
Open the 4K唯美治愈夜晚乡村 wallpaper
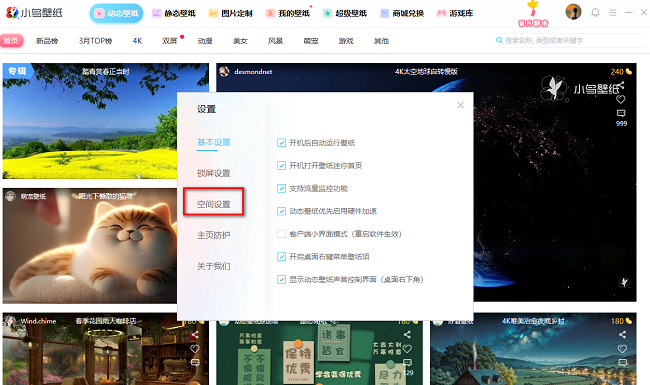pos(534,349)
